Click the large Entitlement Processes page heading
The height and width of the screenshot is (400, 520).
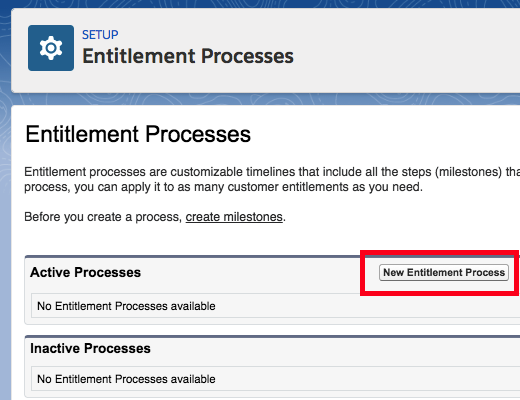tap(138, 134)
